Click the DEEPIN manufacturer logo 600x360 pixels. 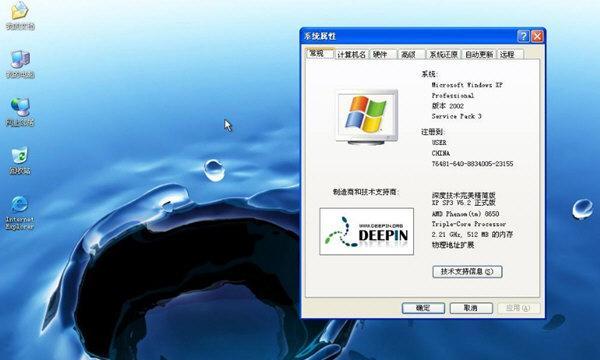pos(367,231)
